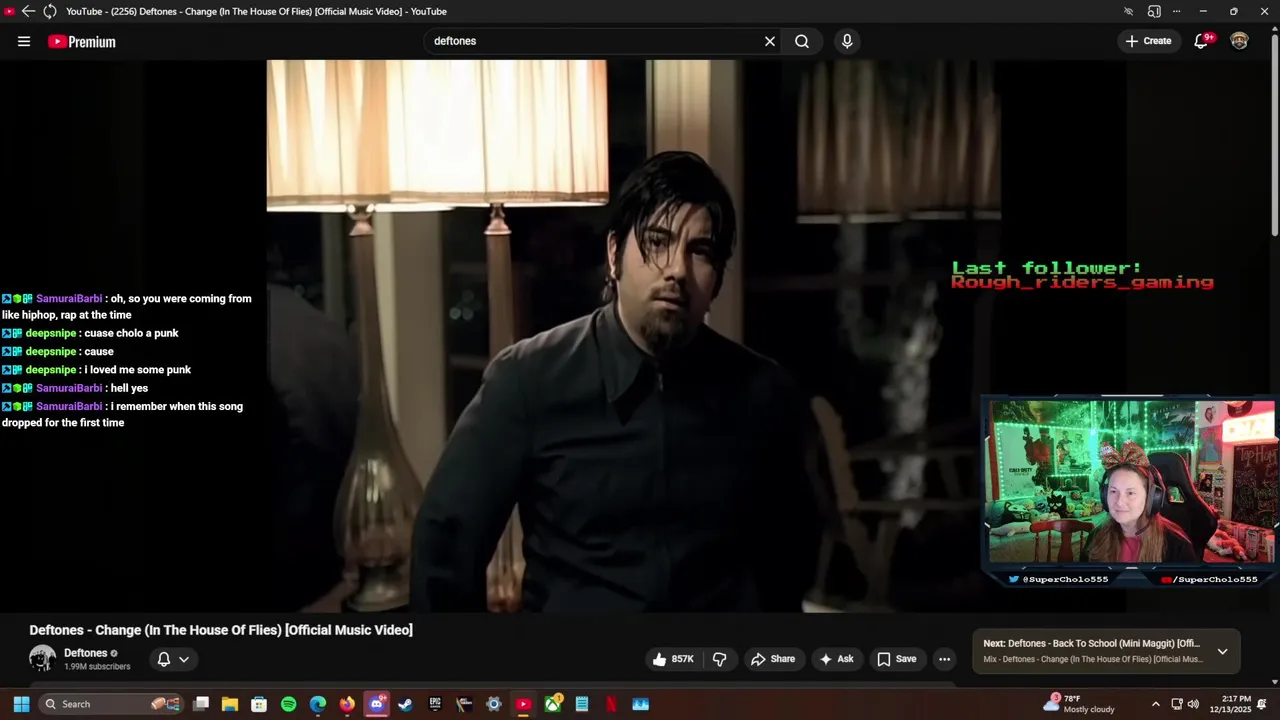Click the video player to pause
The height and width of the screenshot is (720, 1280).
(x=636, y=336)
